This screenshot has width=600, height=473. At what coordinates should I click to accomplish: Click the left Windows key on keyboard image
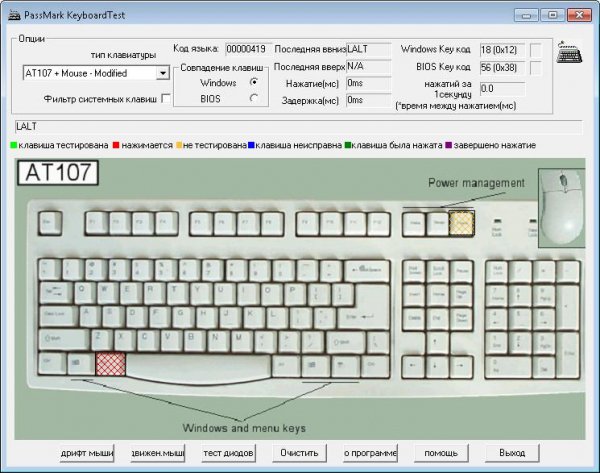click(81, 364)
